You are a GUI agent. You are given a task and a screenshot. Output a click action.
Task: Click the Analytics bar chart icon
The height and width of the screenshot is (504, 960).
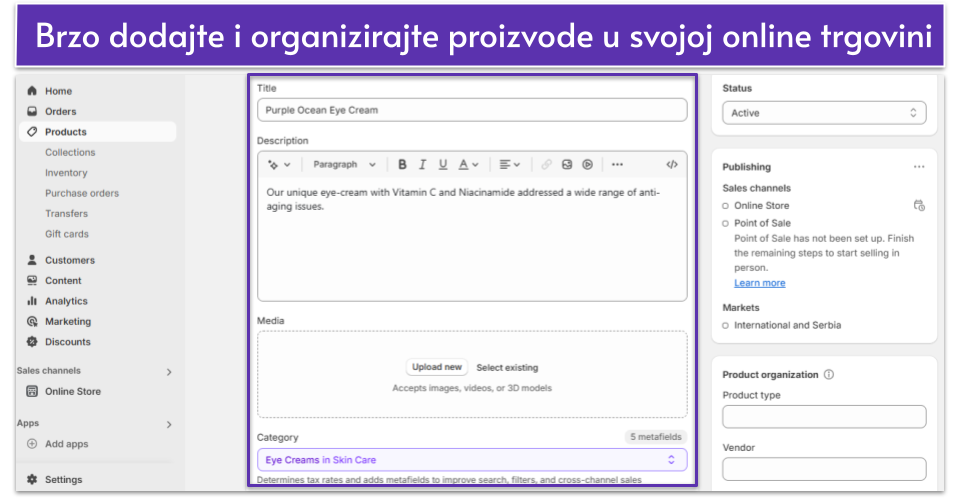pyautogui.click(x=32, y=301)
